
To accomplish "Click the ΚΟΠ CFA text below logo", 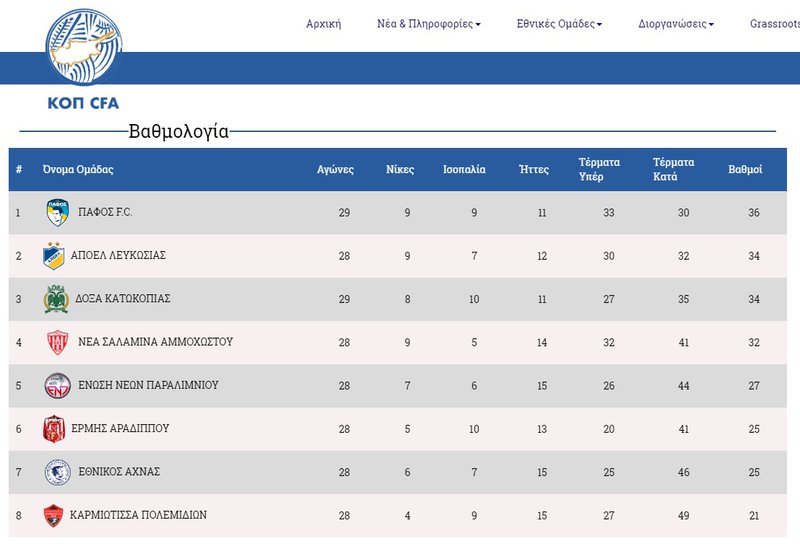I will click(83, 103).
